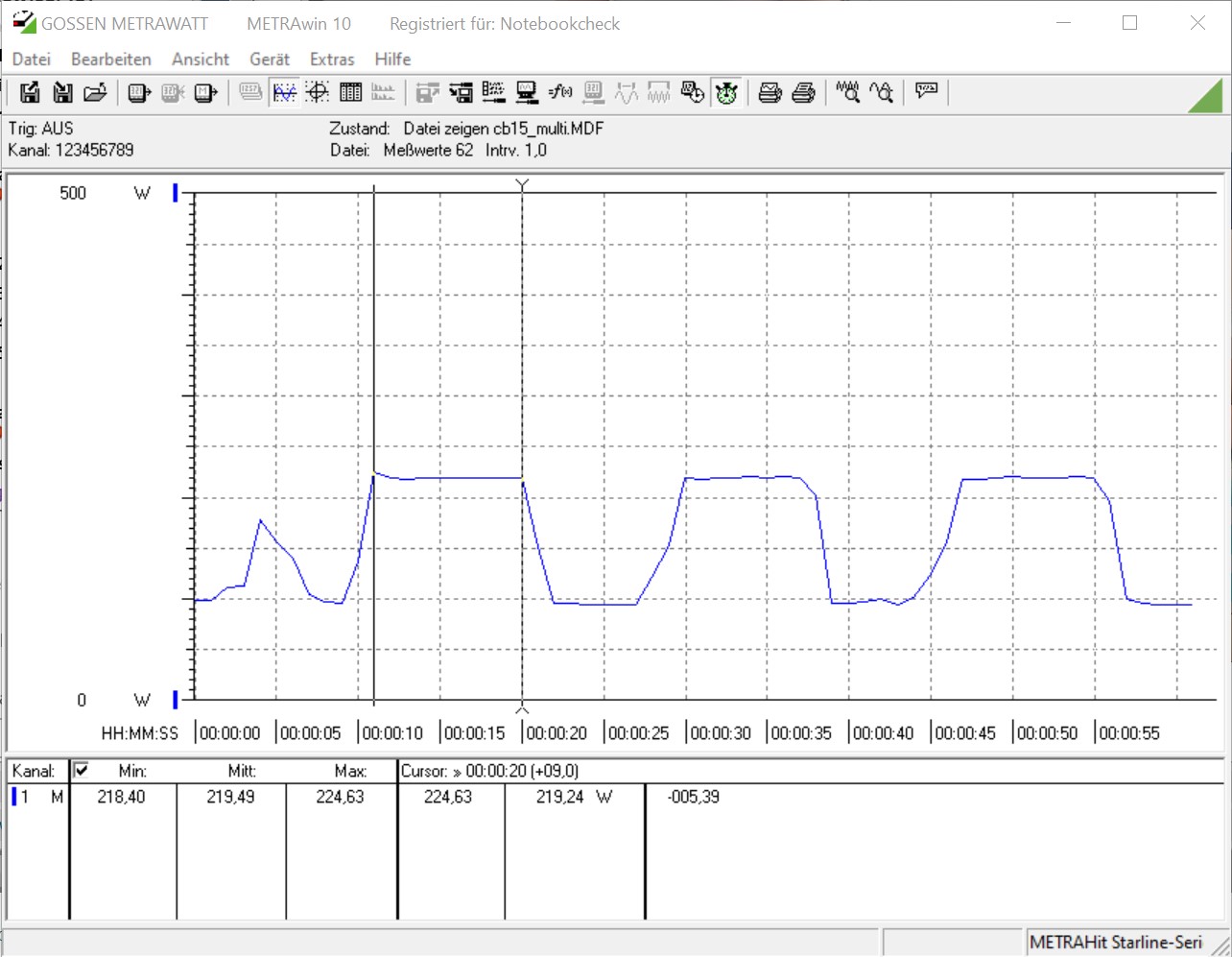Click the blue upper Y-axis marker at 500 W

pos(176,193)
